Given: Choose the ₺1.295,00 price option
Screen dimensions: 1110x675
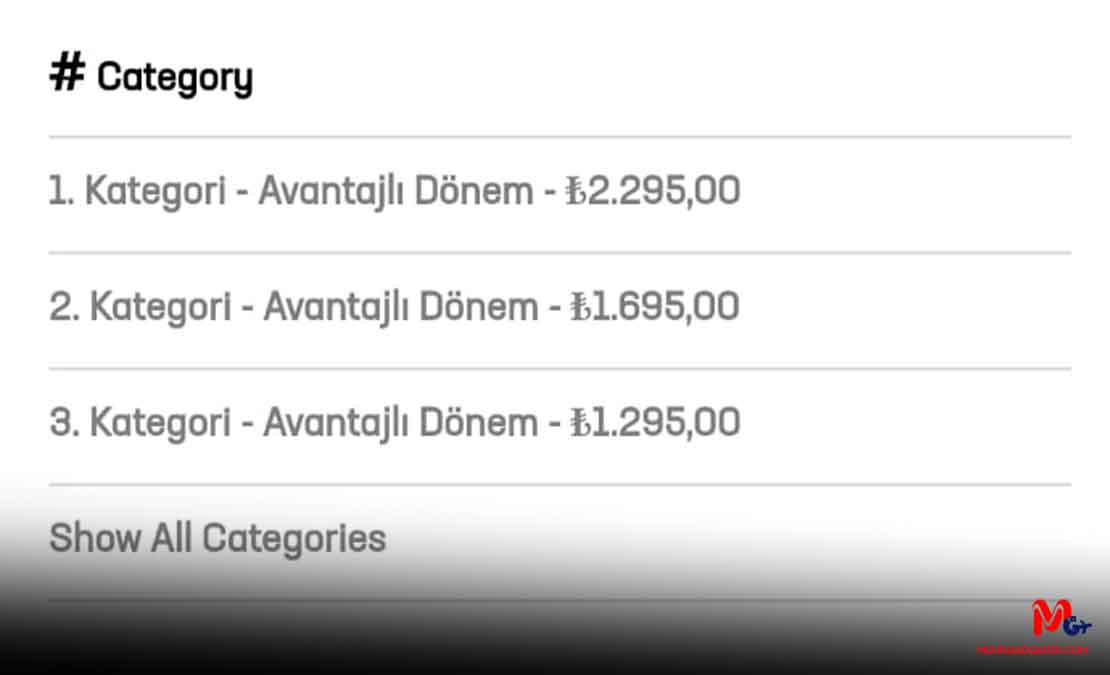Looking at the screenshot, I should 655,424.
